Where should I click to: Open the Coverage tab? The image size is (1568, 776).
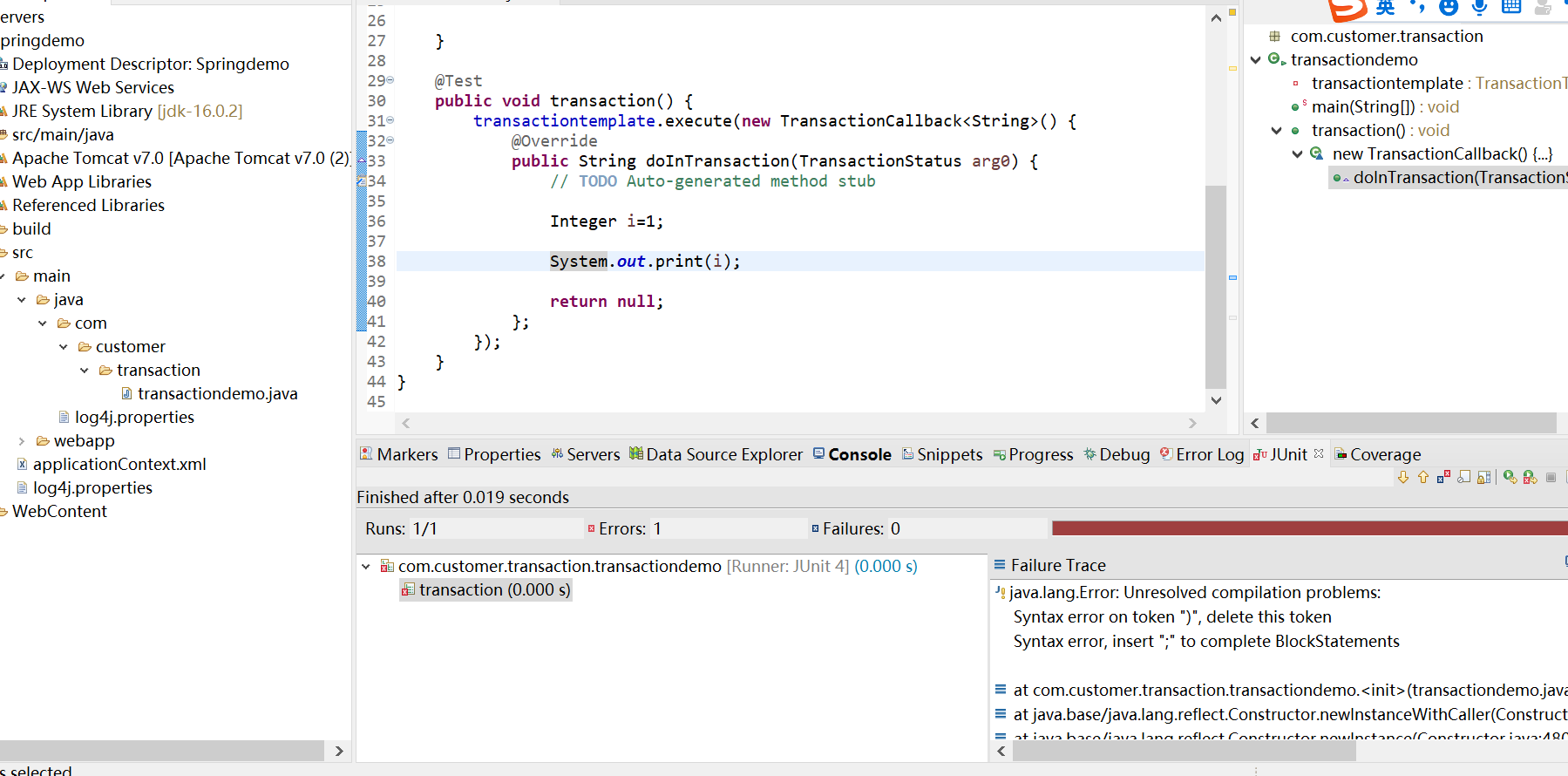pos(1384,454)
